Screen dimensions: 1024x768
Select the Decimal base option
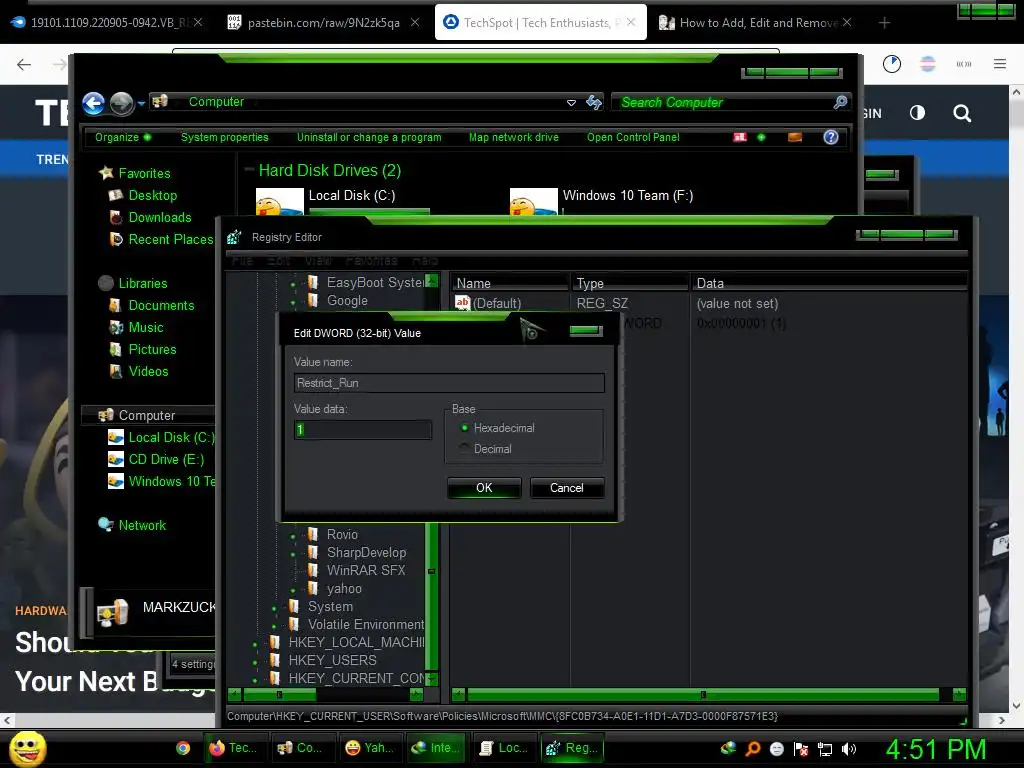tap(464, 449)
